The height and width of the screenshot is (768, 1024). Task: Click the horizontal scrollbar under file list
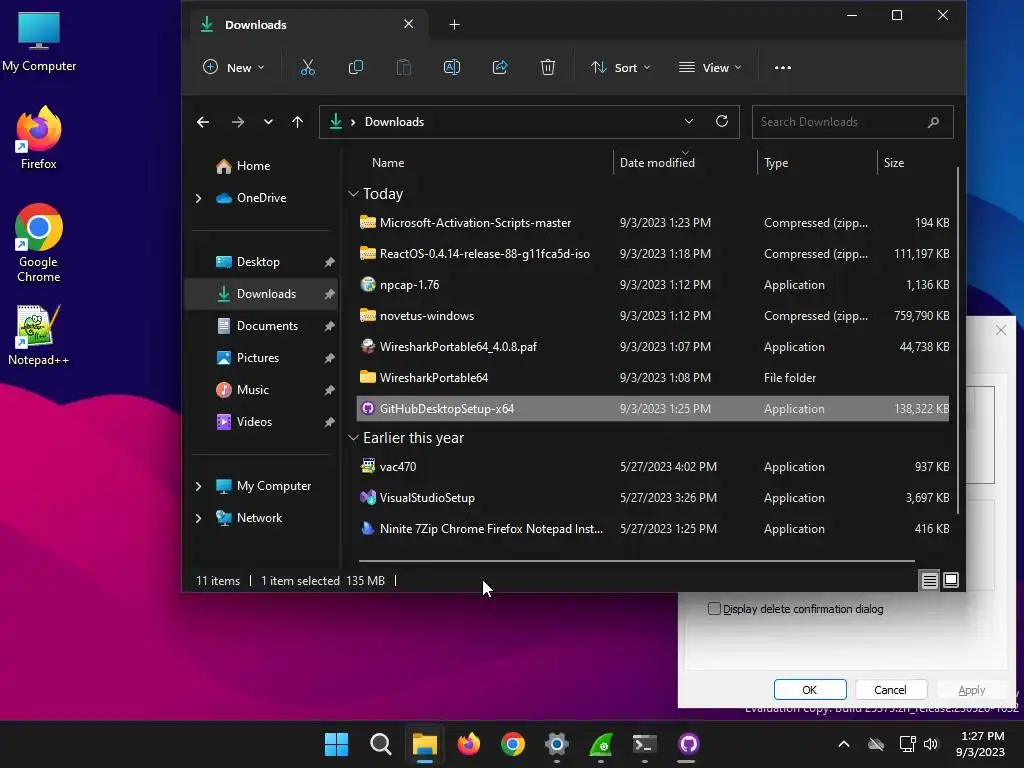point(636,560)
